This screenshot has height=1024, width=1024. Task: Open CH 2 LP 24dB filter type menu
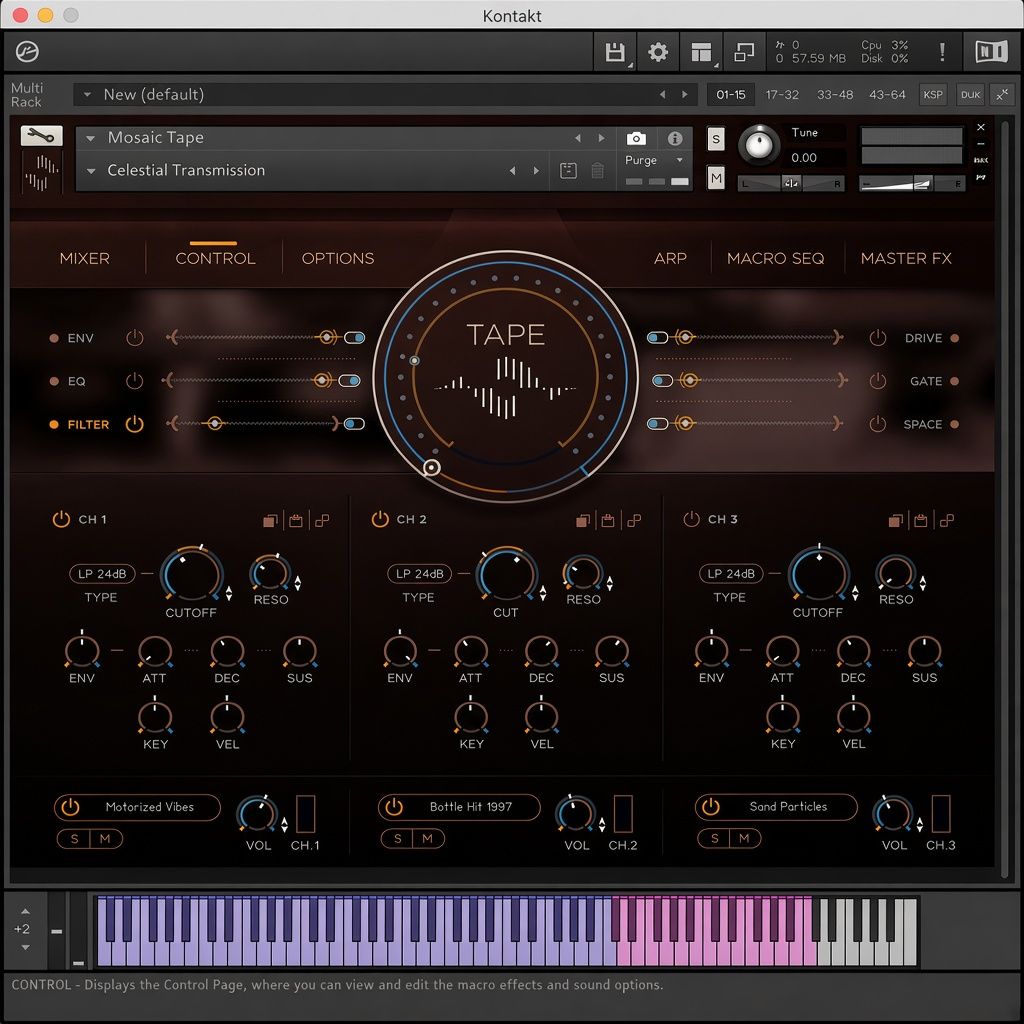pyautogui.click(x=419, y=573)
